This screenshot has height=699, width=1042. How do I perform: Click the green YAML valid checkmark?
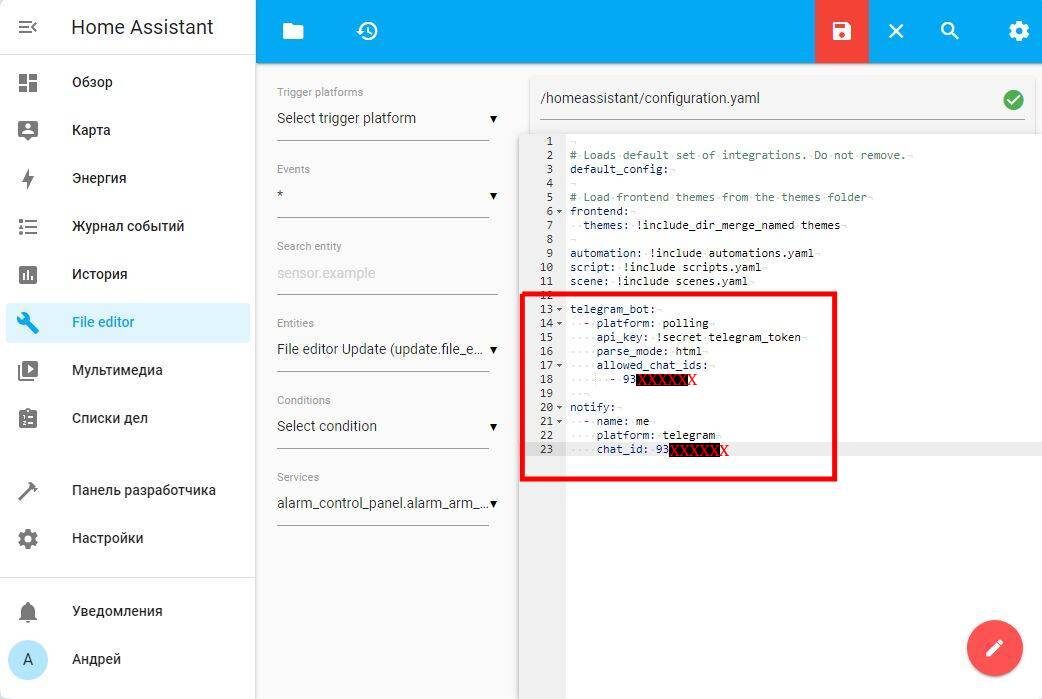pyautogui.click(x=1013, y=100)
